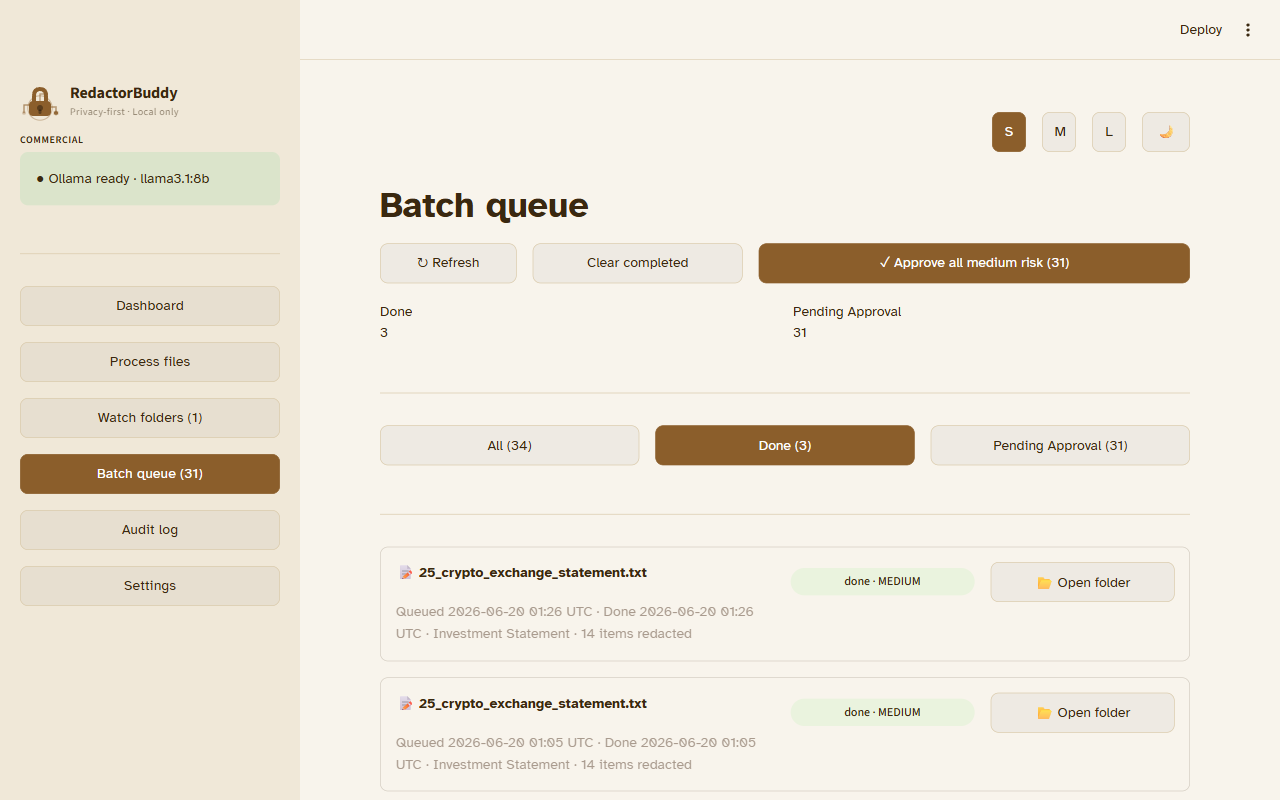Viewport: 1280px width, 800px height.
Task: Switch to Done (3) filter tab
Action: tap(785, 446)
